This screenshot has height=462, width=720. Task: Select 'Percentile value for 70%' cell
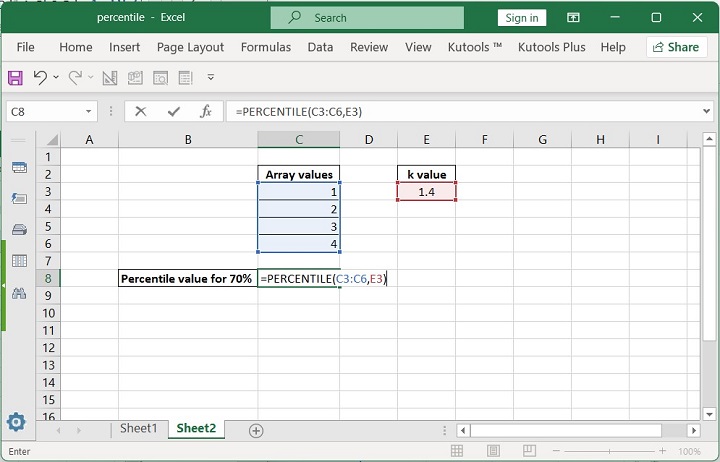click(187, 278)
